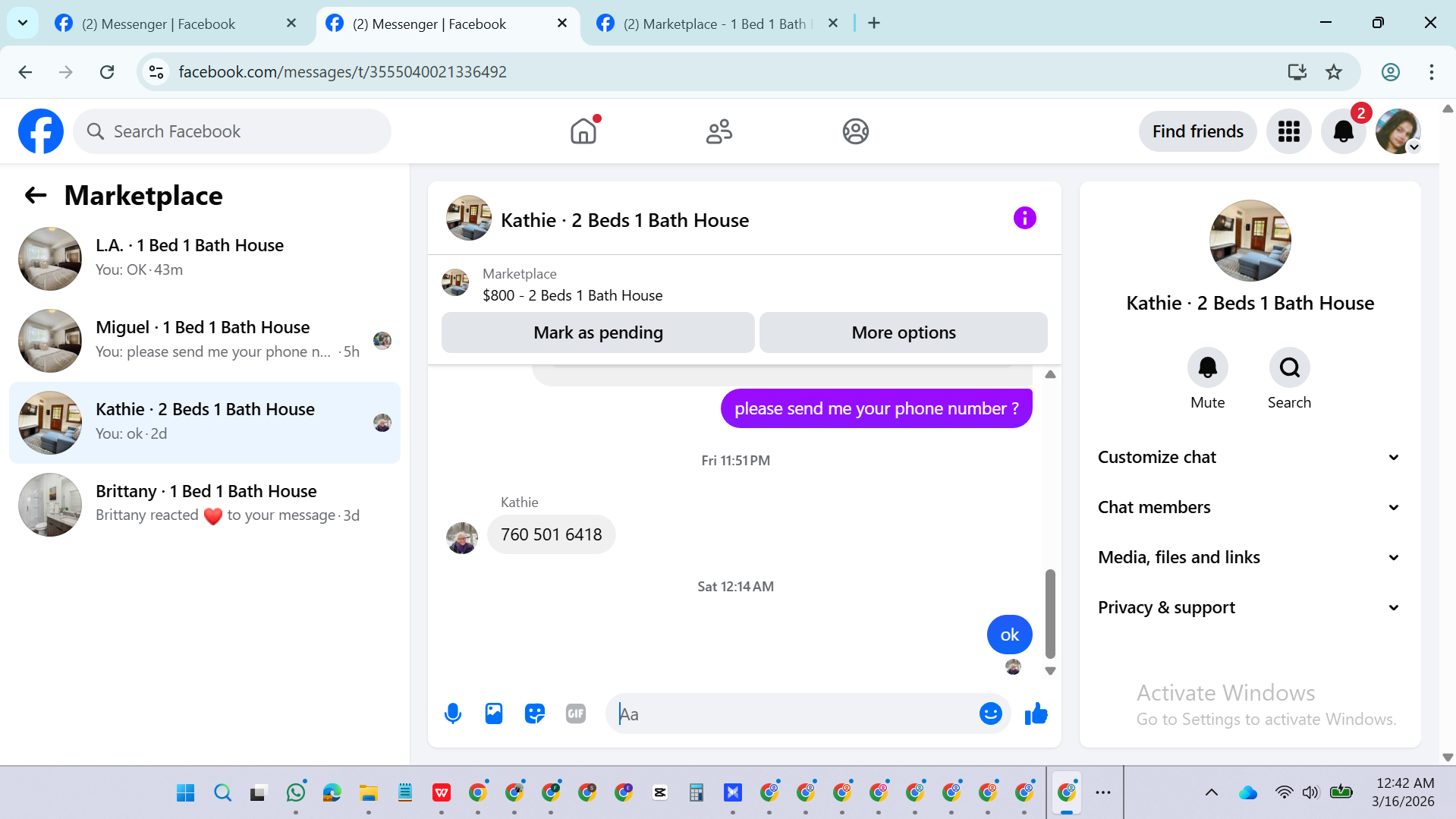Click the 760 501 6418 message
The image size is (1456, 819).
click(x=551, y=534)
